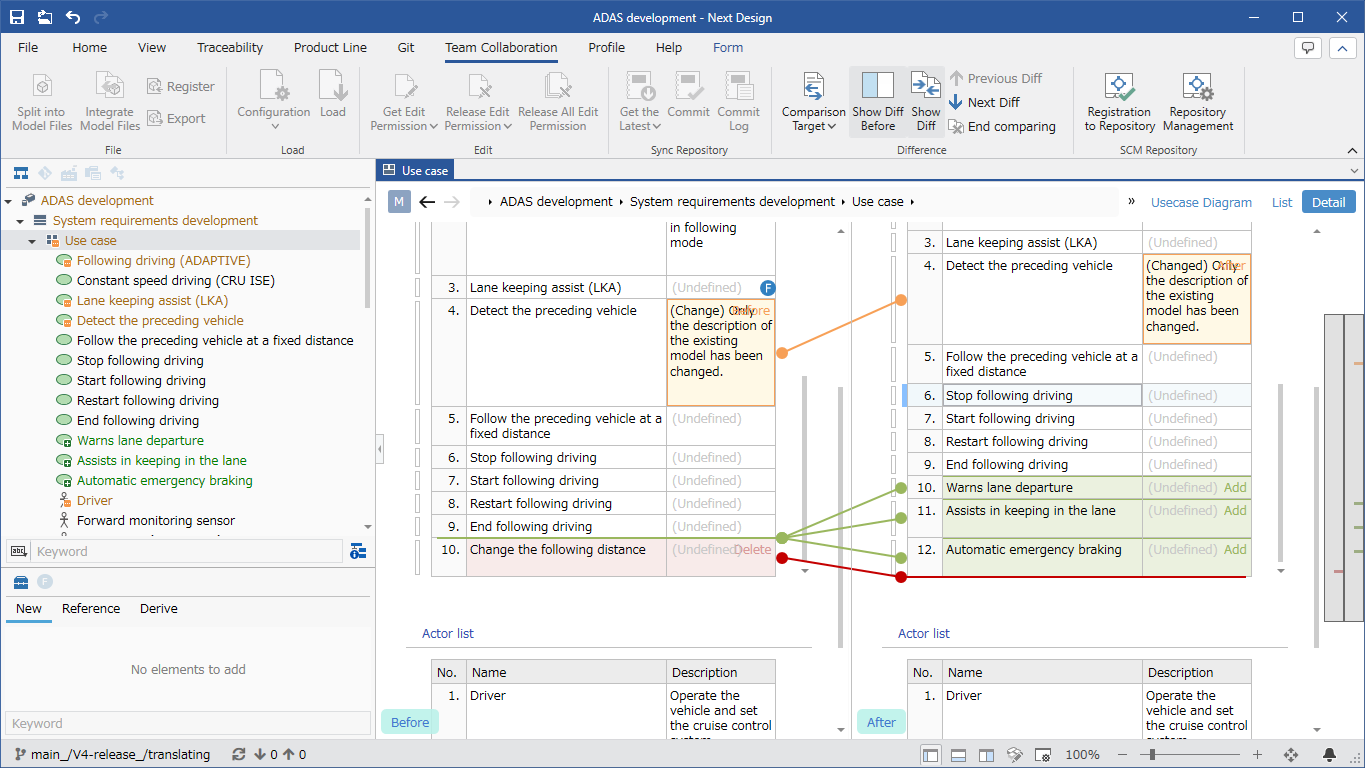Click the navigator search options icon
Viewport: 1365px width, 768px height.
click(x=358, y=551)
